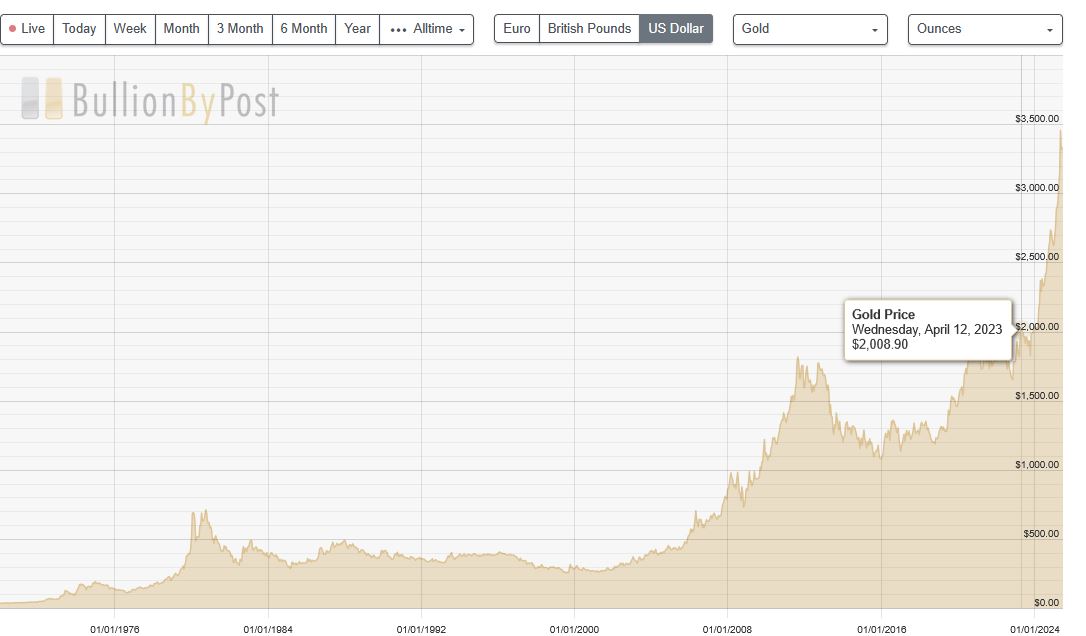Click the $0.00 axis label

(x=1047, y=603)
